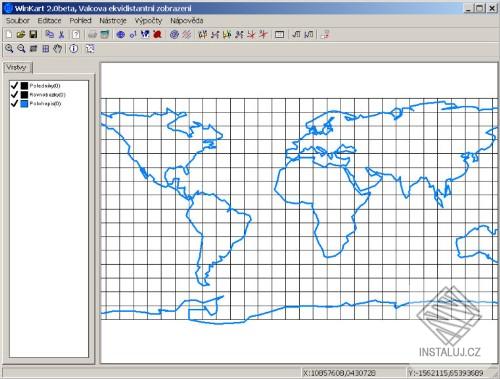Click the black swatch of Rovnoběžky layer
The width and height of the screenshot is (500, 379).
coord(24,95)
